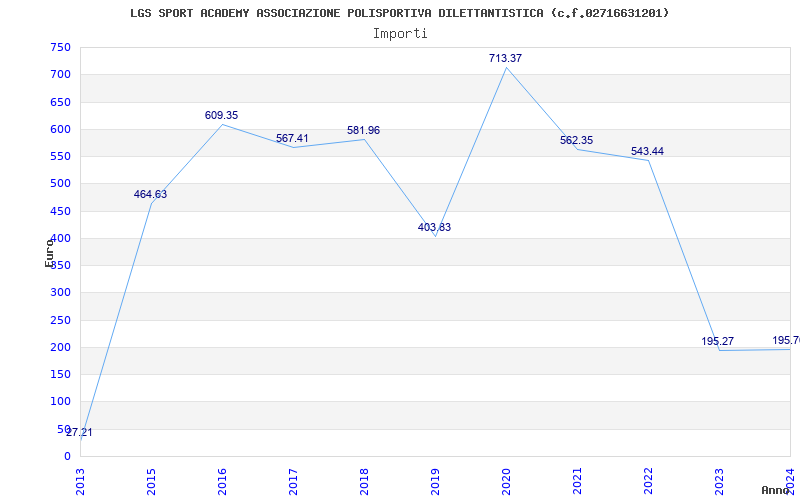
Task: Click the 403.83 data label
Action: coord(434,228)
